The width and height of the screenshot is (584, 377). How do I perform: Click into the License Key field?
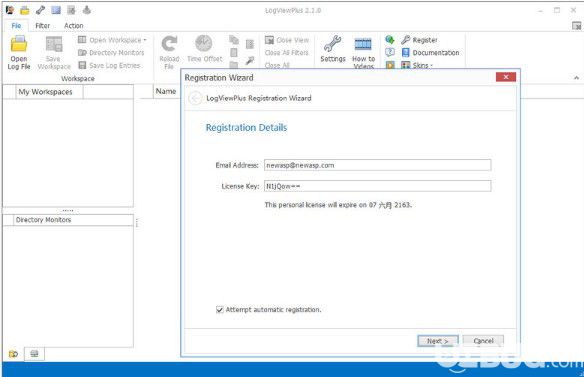[378, 186]
